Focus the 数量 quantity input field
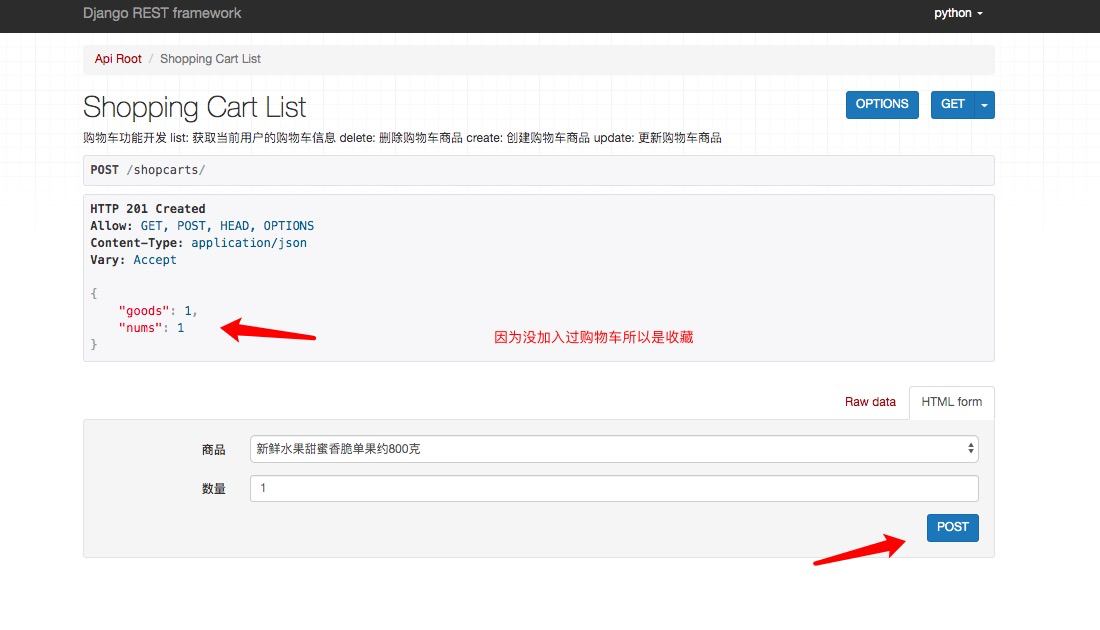The width and height of the screenshot is (1100, 630). coord(614,488)
